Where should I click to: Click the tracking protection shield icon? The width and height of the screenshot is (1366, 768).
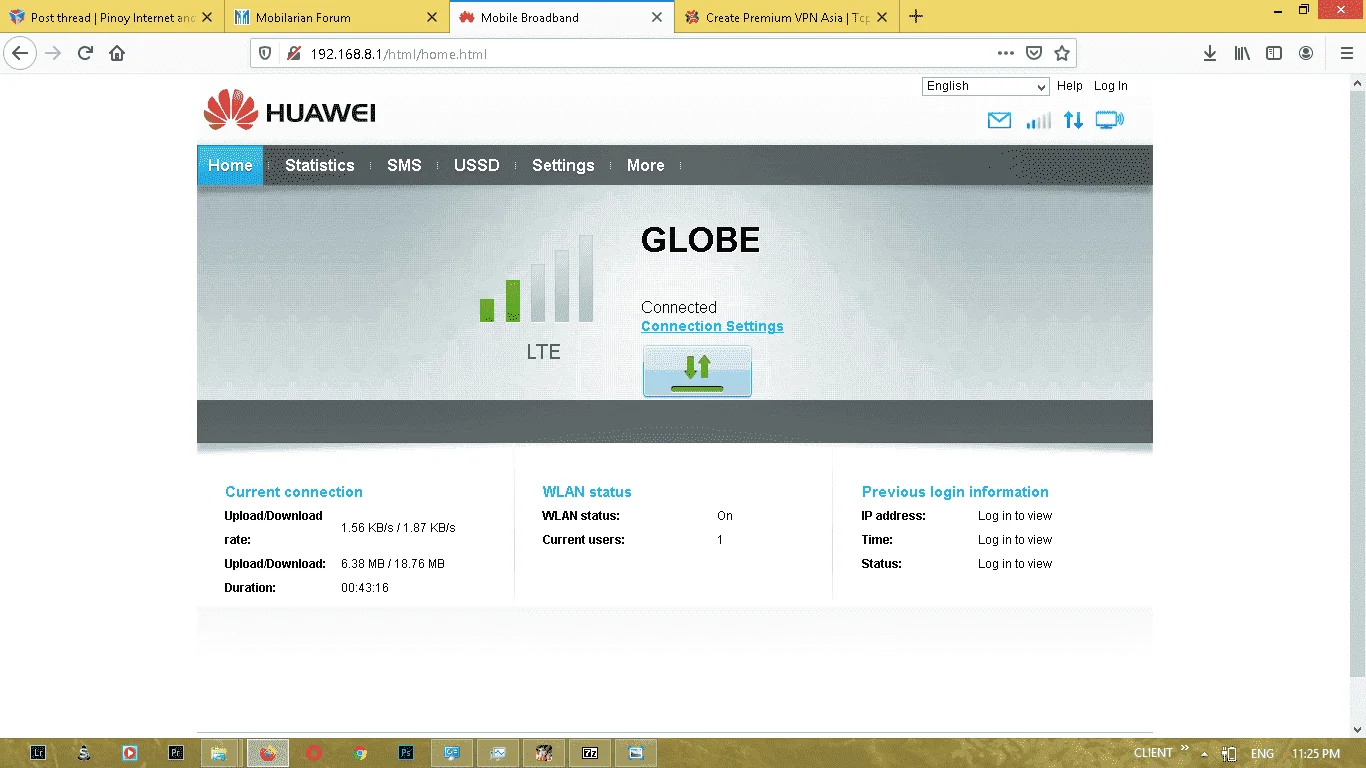click(265, 53)
